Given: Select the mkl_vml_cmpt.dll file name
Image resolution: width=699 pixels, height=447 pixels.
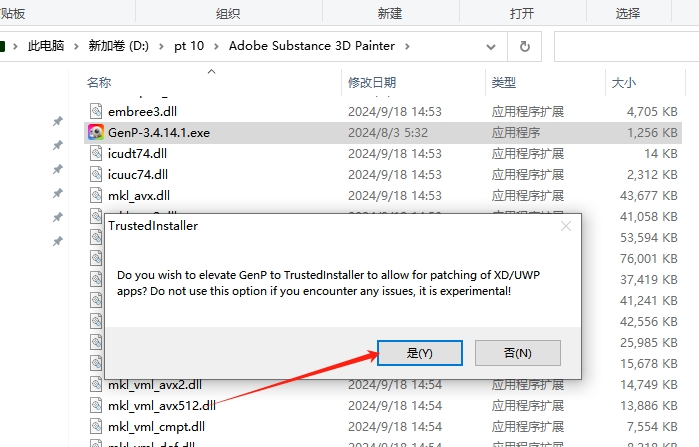Looking at the screenshot, I should click(156, 426).
